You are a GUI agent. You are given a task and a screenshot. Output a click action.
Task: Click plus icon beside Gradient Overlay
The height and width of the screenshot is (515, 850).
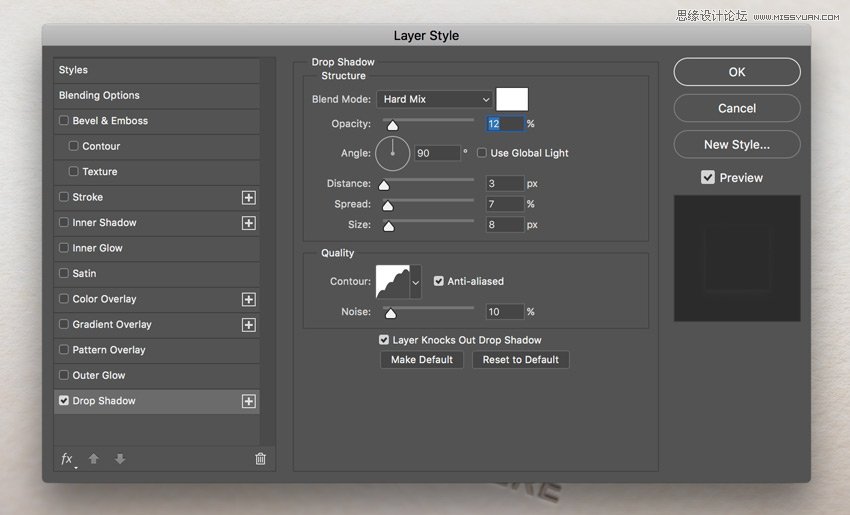[249, 325]
